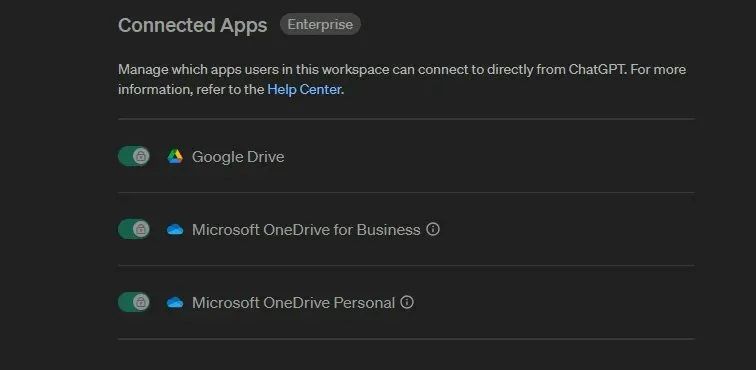The width and height of the screenshot is (756, 370).
Task: Click the lock icon on OneDrive Personal toggle
Action: [141, 302]
